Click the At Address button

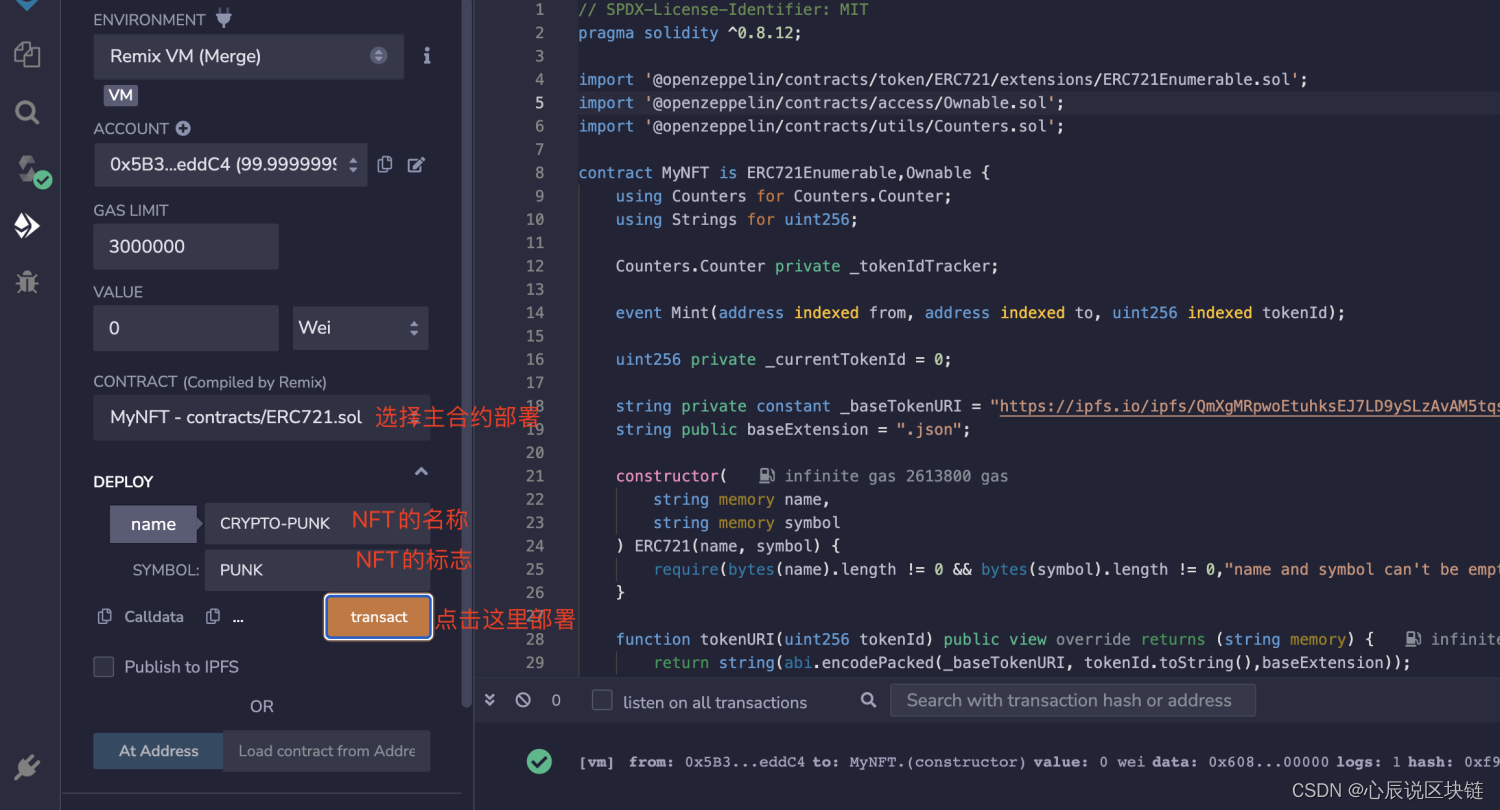(157, 751)
